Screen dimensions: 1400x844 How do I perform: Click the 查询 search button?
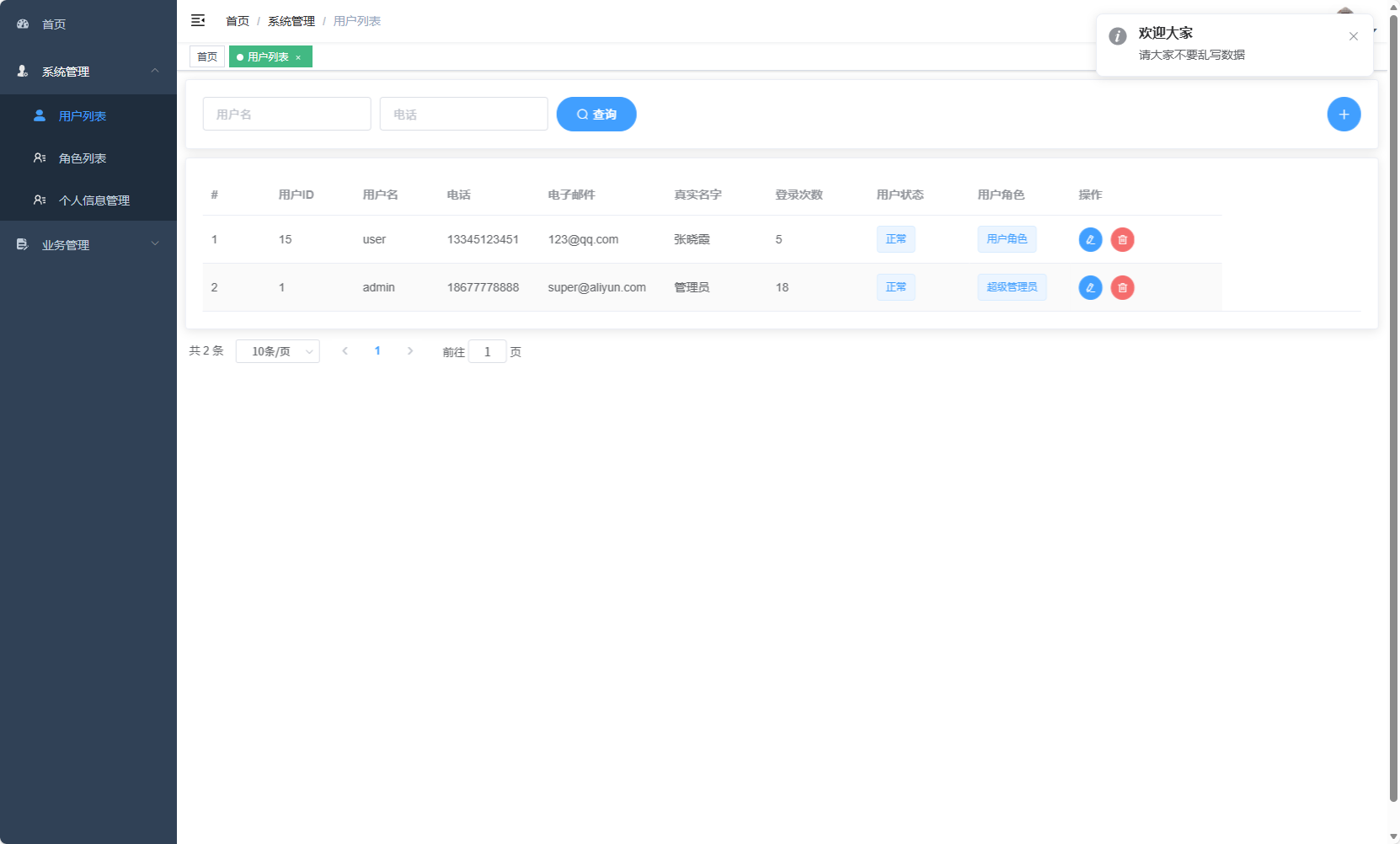point(596,115)
